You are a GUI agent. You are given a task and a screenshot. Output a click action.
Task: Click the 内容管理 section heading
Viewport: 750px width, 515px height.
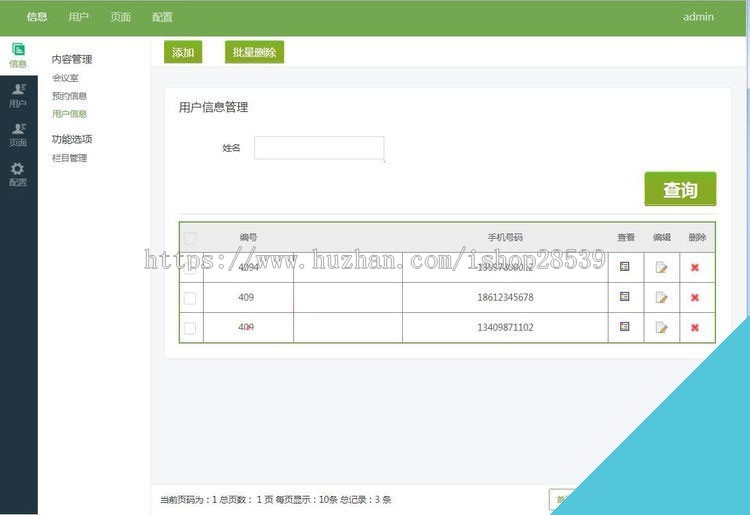pyautogui.click(x=72, y=59)
